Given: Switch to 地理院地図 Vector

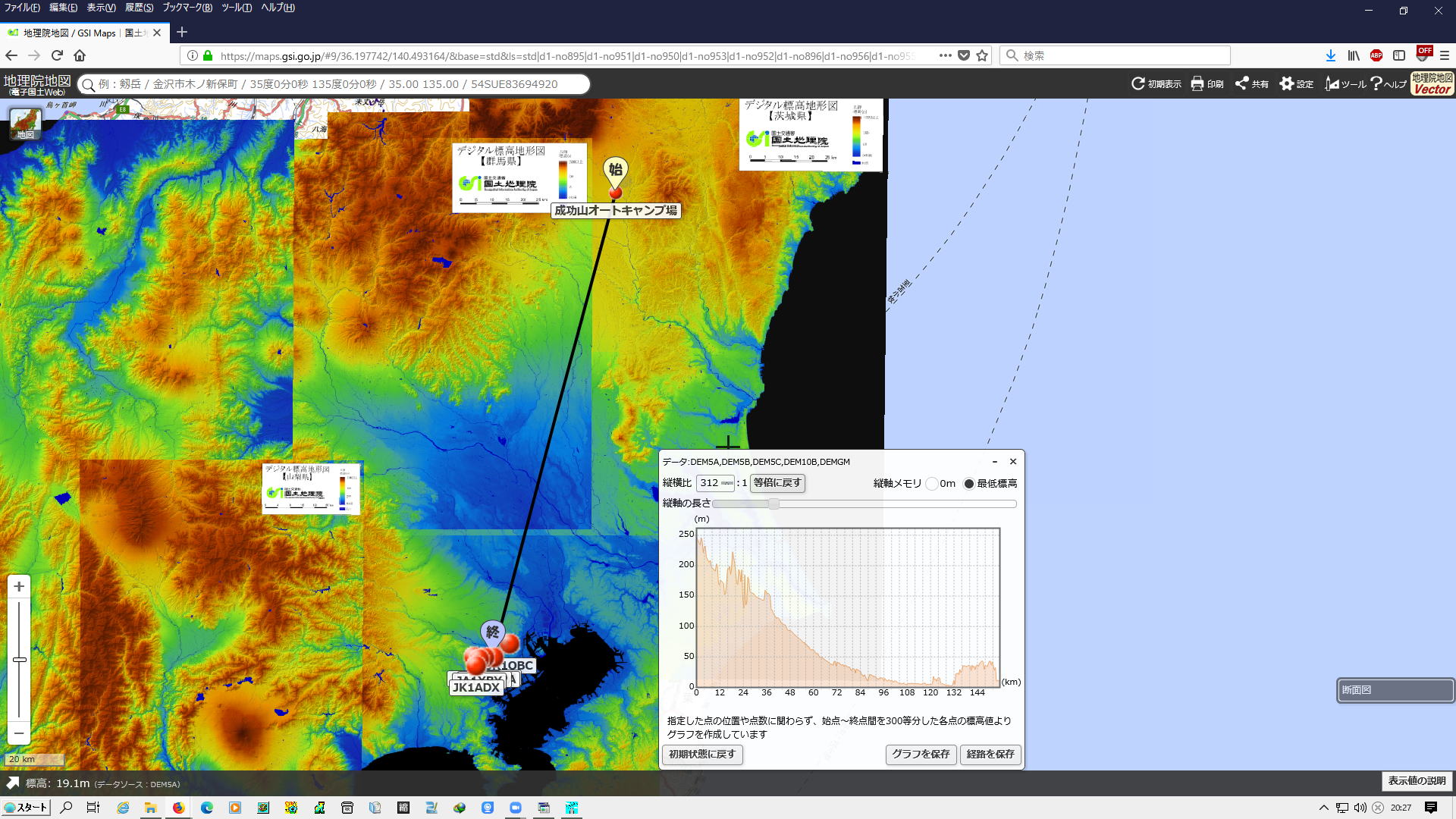Looking at the screenshot, I should point(1432,83).
